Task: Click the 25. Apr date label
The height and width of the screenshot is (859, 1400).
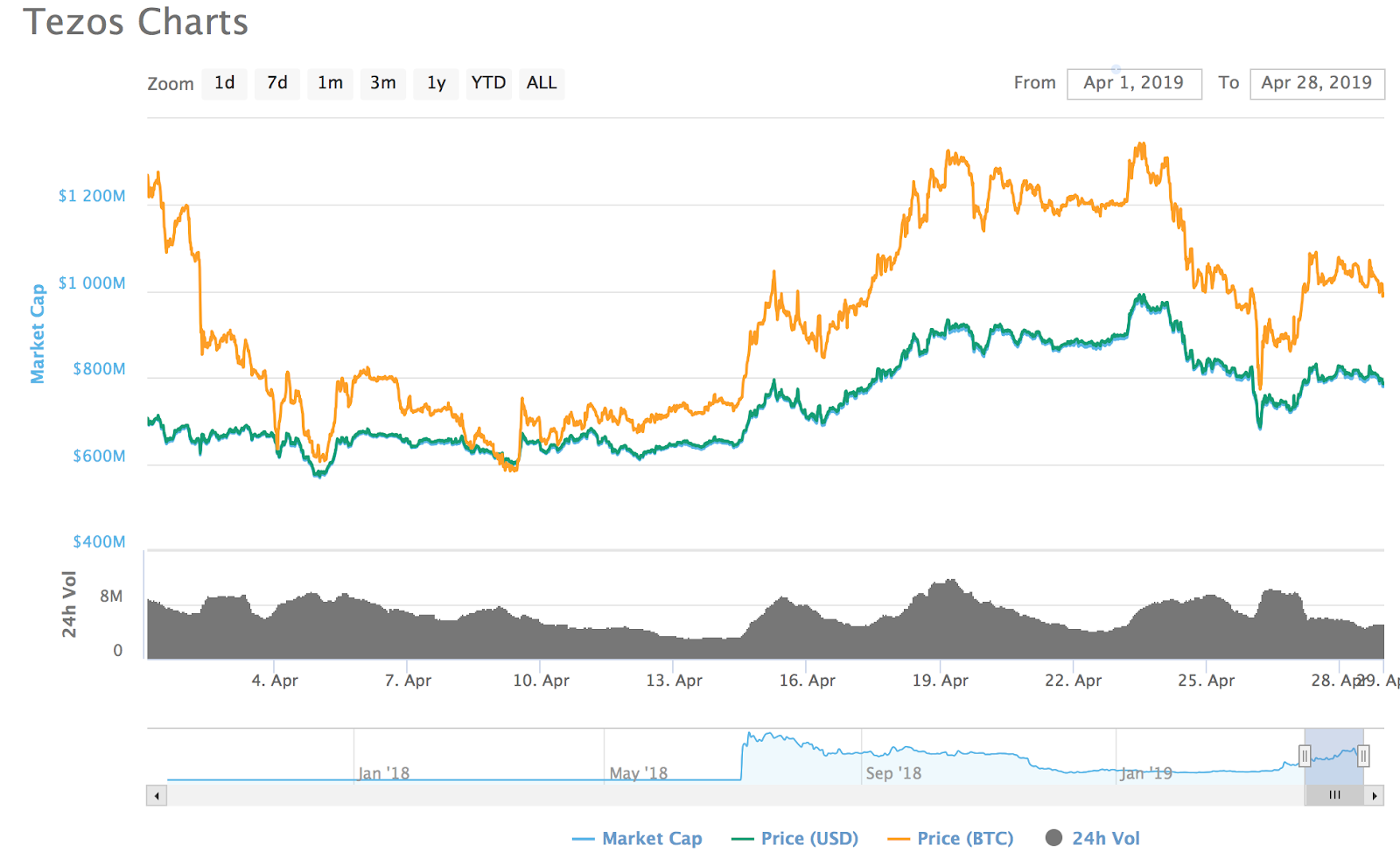Action: coord(1206,681)
